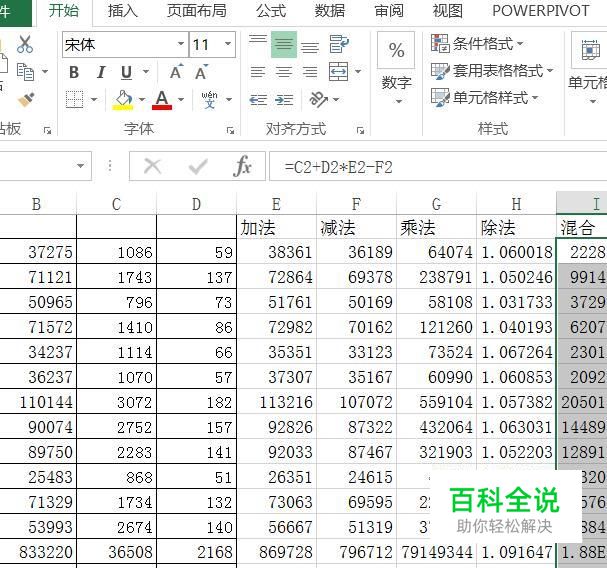Toggle underline formatting
607x568 pixels.
(x=127, y=72)
